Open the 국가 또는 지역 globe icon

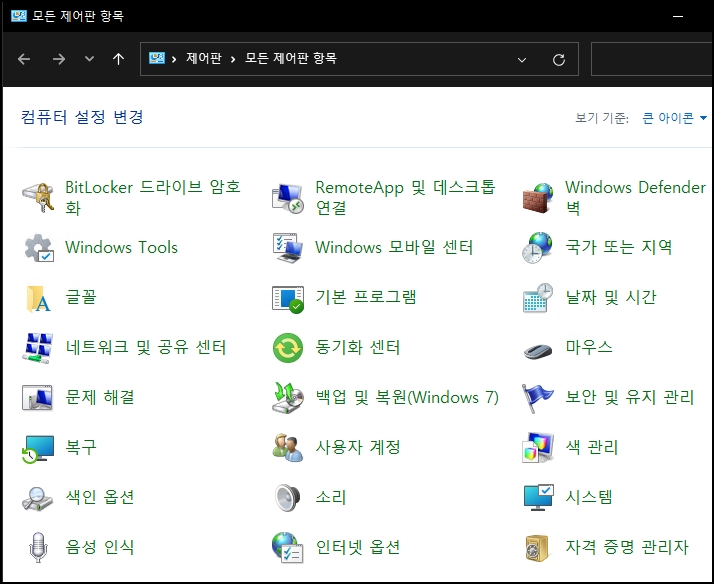[x=538, y=248]
